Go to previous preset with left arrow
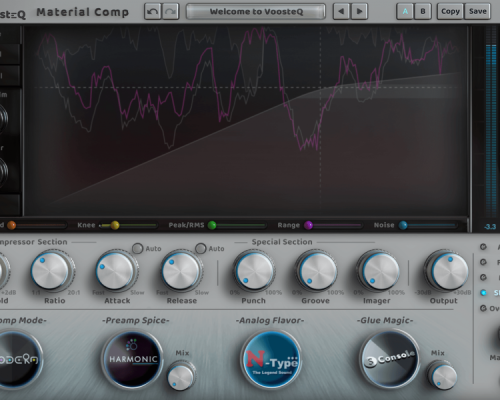 (x=341, y=11)
